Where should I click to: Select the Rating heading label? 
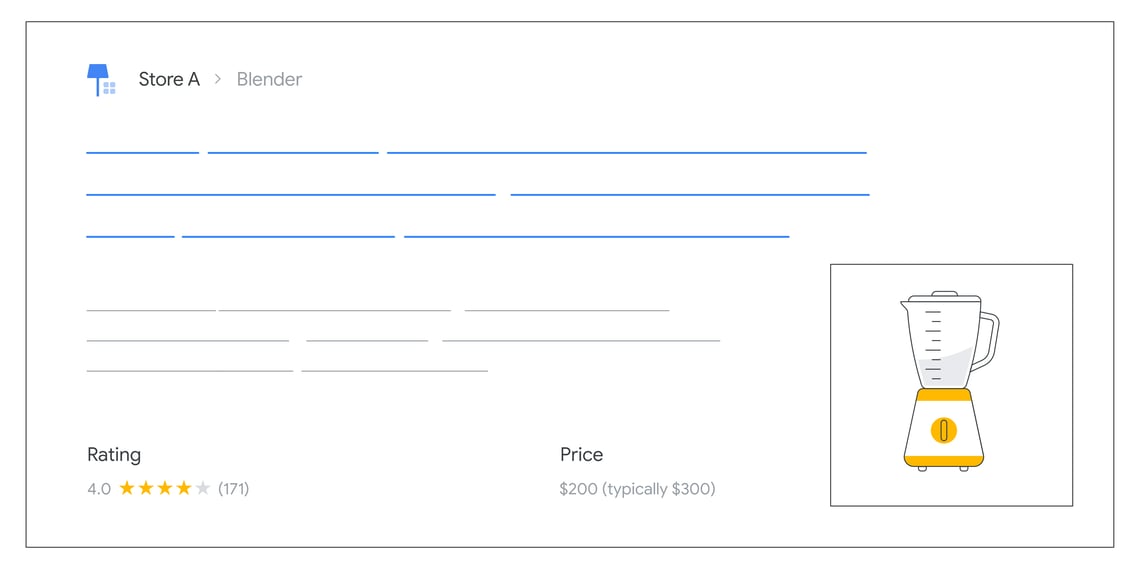114,455
